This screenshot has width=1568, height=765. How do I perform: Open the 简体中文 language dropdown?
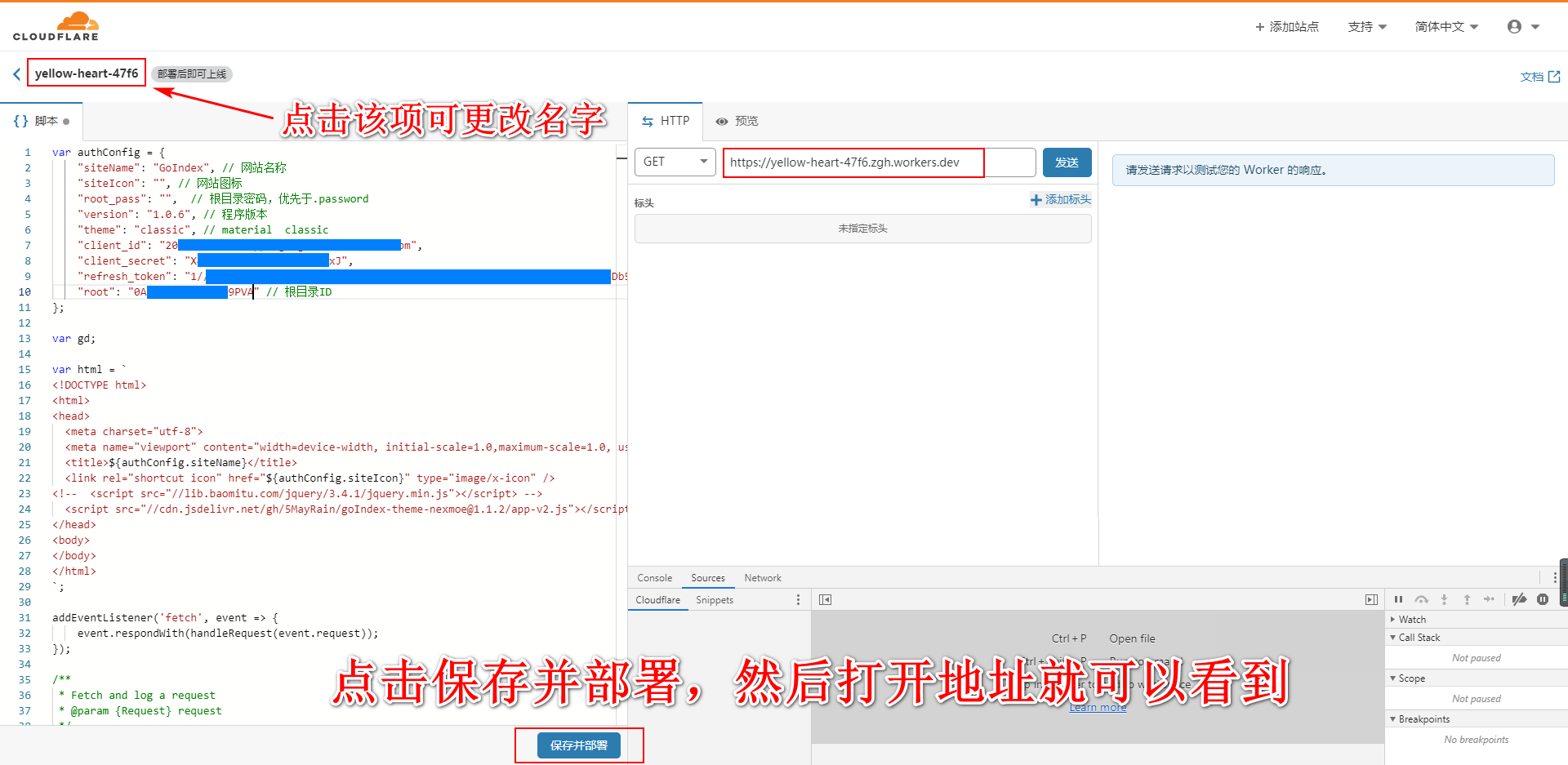(1446, 27)
